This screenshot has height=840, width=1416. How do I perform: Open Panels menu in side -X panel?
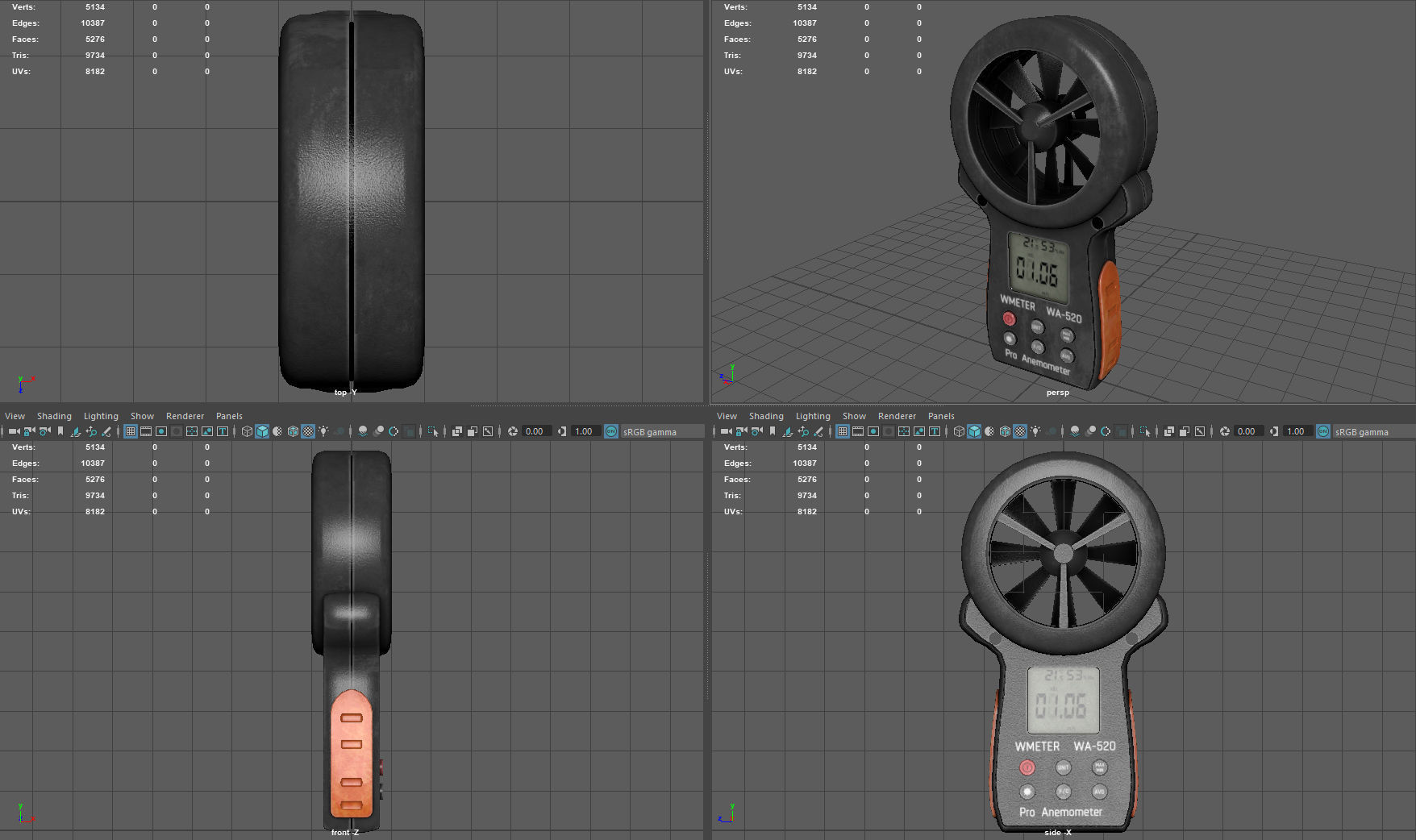click(941, 416)
